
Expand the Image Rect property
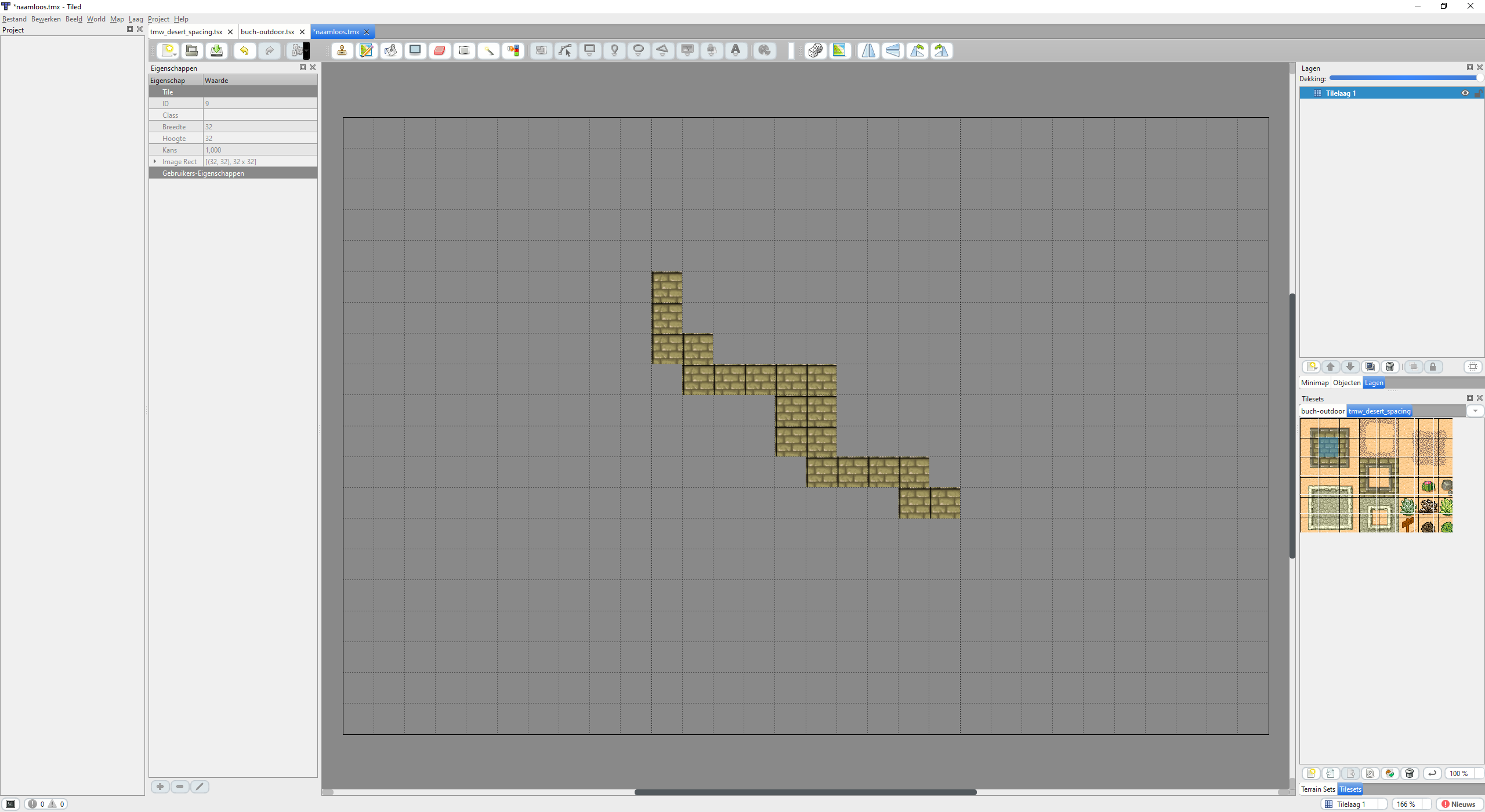(x=155, y=161)
